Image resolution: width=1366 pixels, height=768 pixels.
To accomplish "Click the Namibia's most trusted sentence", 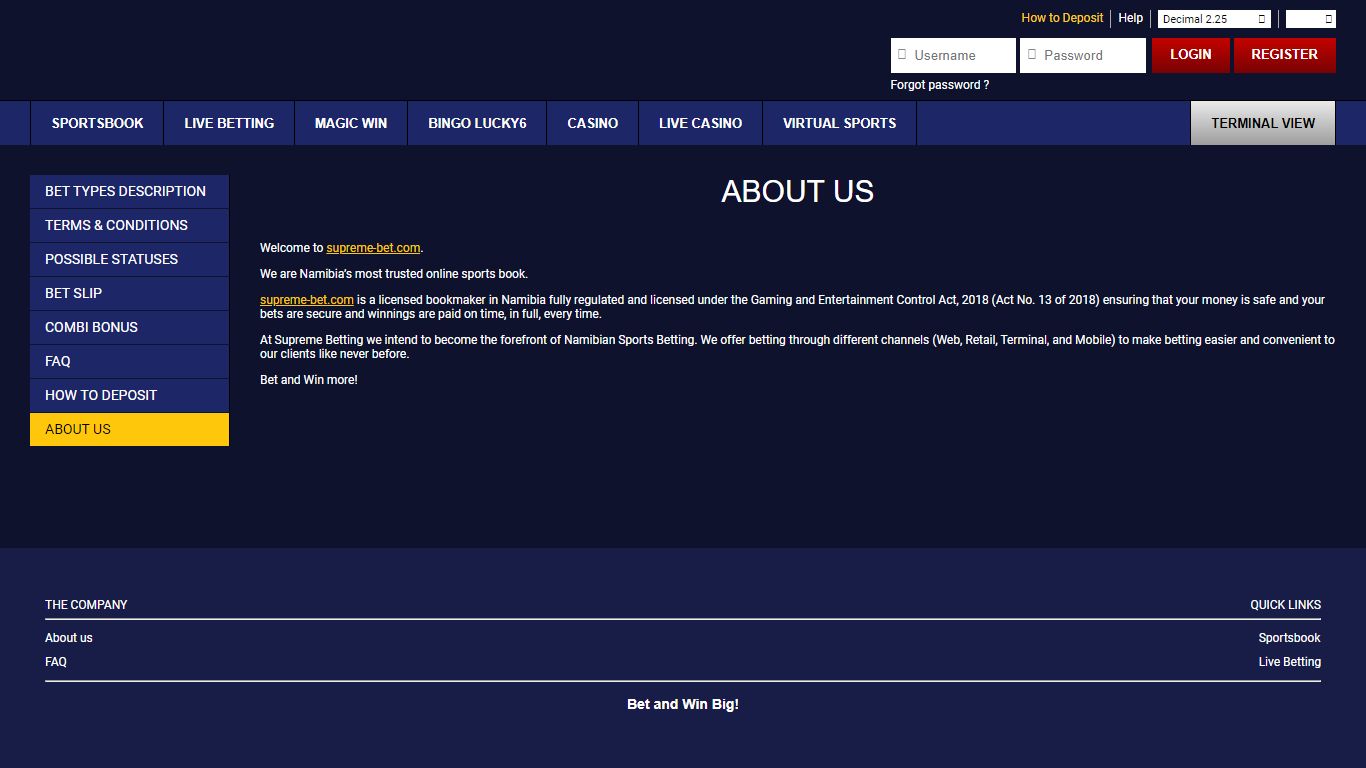I will (x=394, y=274).
